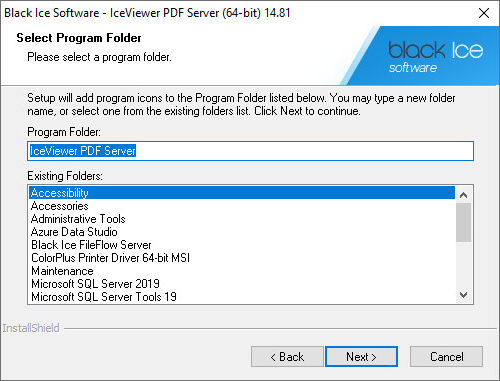Click the Black Ice Software logo
The height and width of the screenshot is (381, 500).
[435, 56]
